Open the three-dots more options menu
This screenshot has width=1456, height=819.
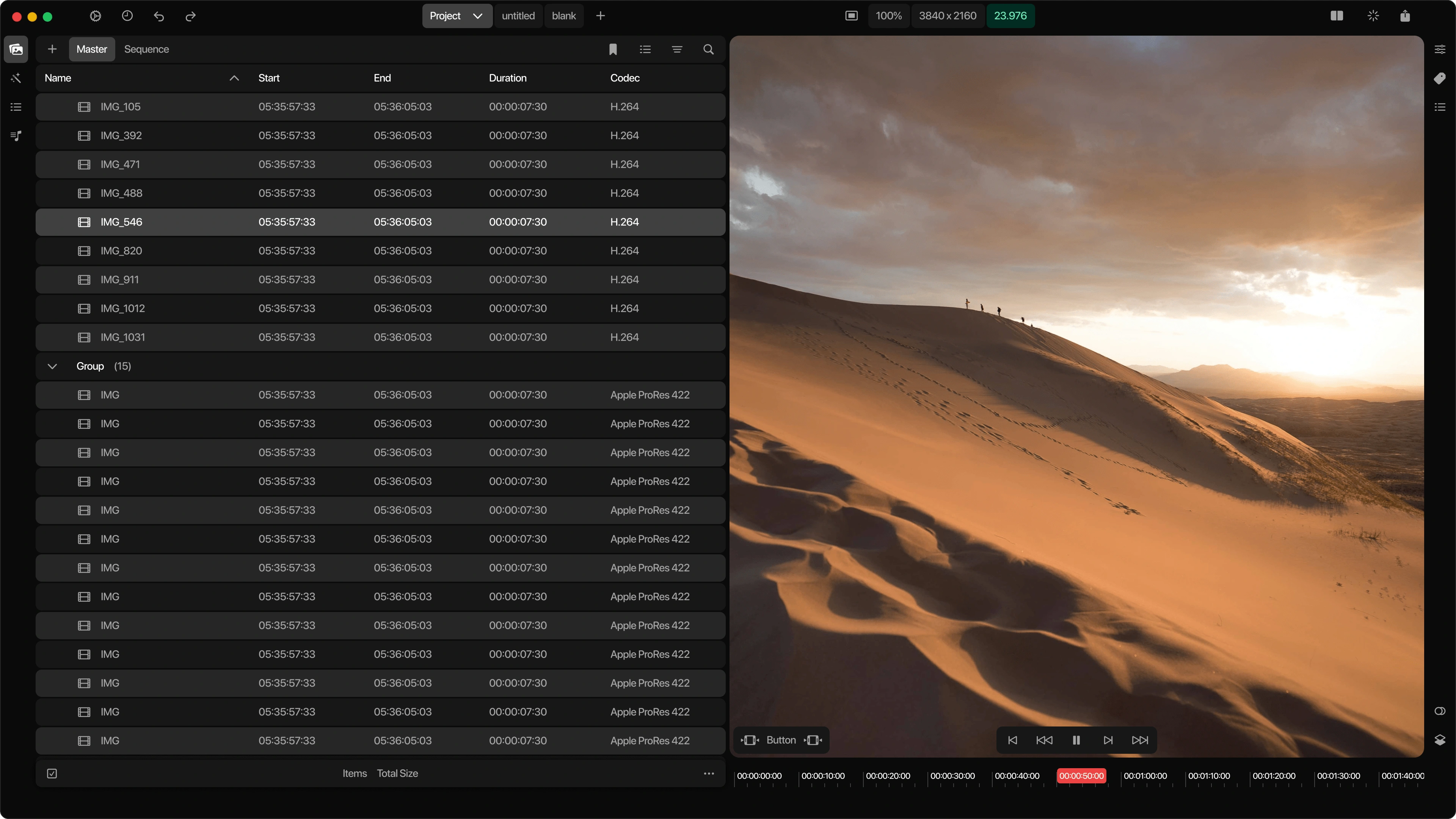pyautogui.click(x=708, y=773)
